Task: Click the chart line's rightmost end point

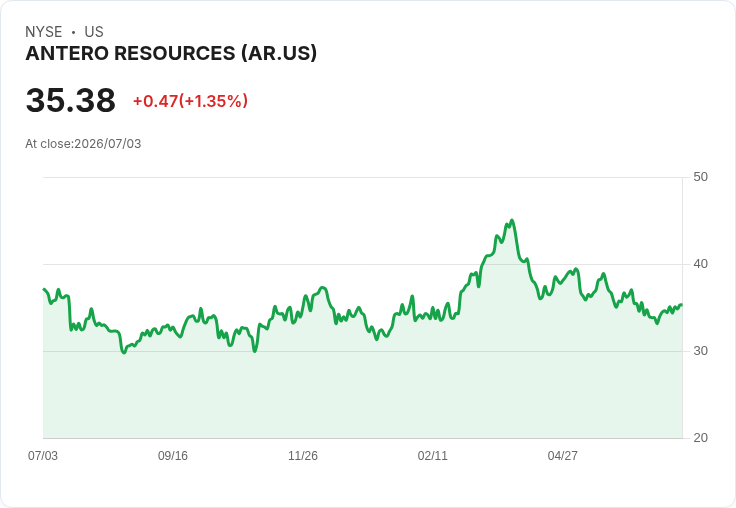Action: 682,305
